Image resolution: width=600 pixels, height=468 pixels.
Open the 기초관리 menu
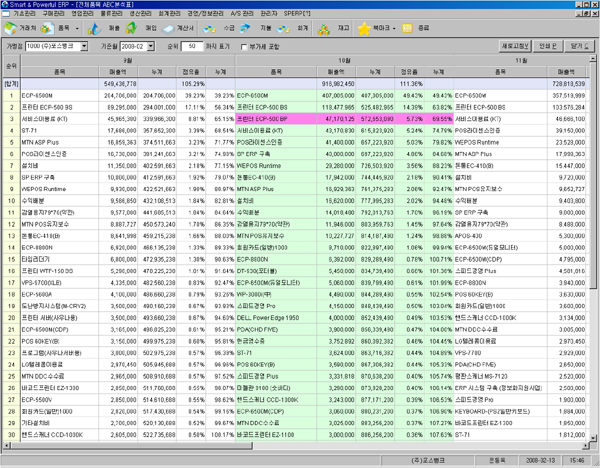(24, 13)
